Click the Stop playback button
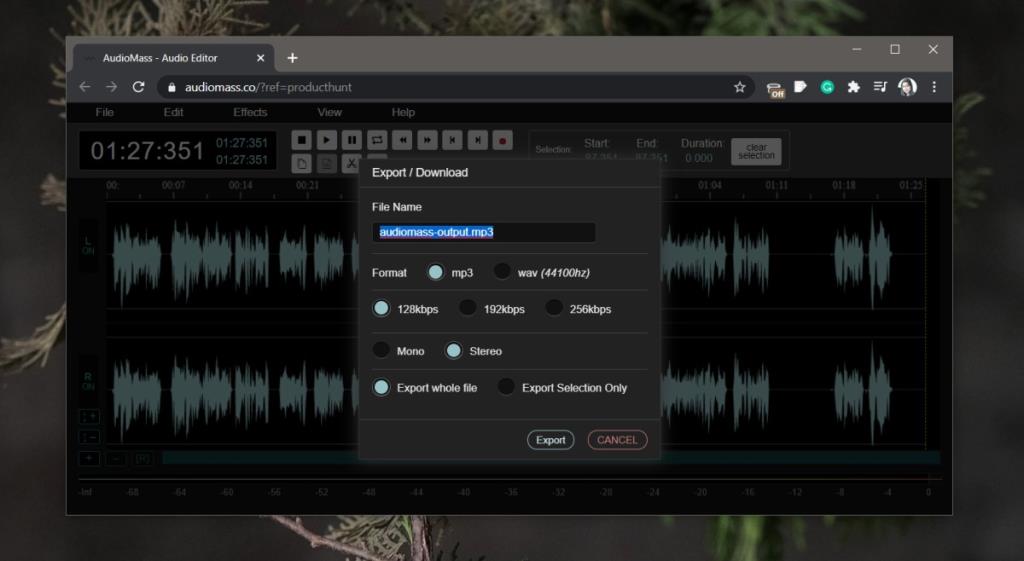The height and width of the screenshot is (561, 1024). (x=302, y=141)
